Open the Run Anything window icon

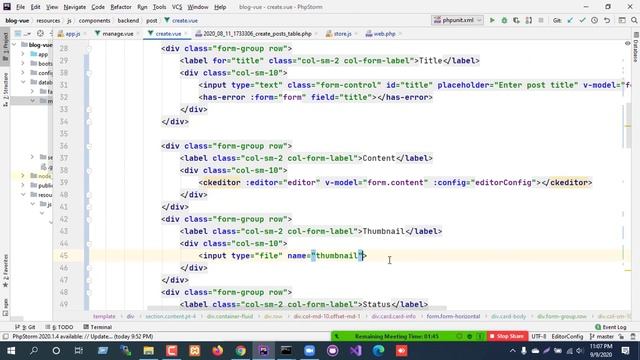(622, 20)
